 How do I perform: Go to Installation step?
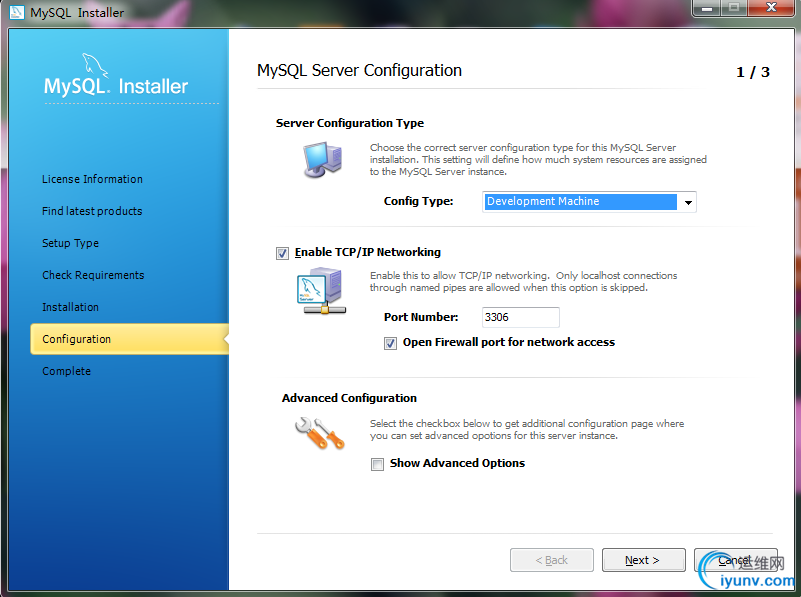pos(70,307)
